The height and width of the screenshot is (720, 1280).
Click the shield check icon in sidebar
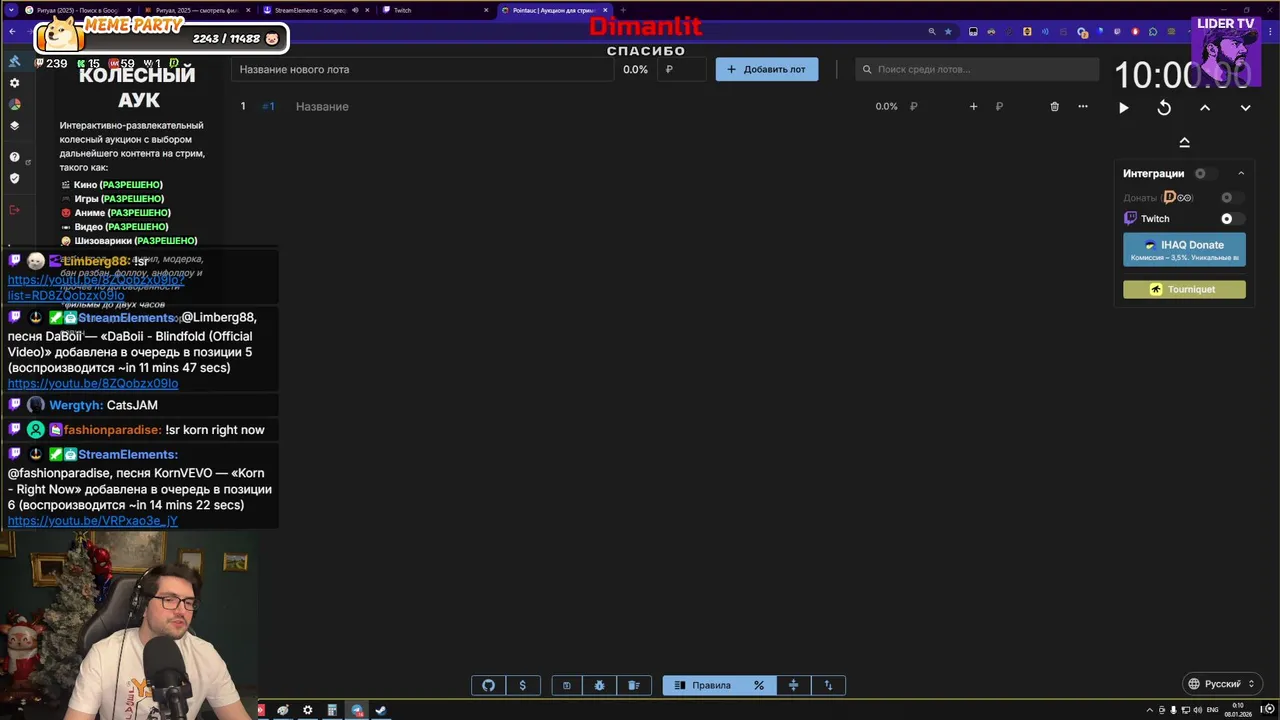[x=14, y=178]
